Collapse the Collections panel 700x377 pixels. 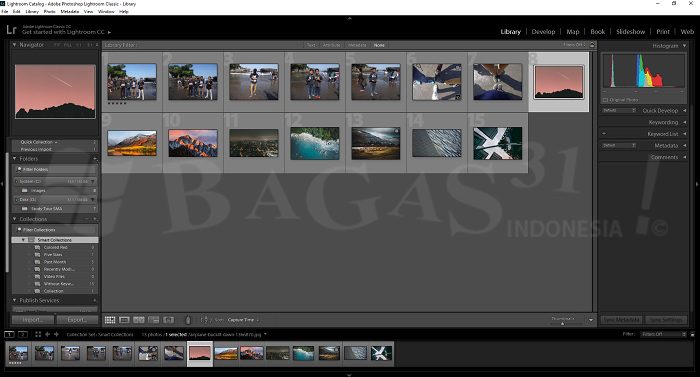pyautogui.click(x=14, y=219)
